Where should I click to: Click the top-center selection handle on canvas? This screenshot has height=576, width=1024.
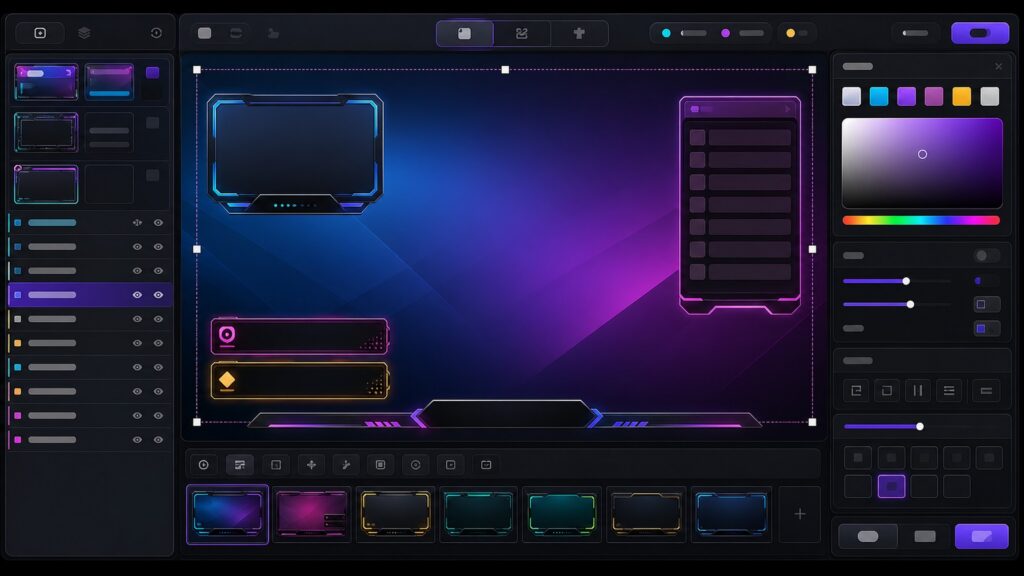(x=505, y=69)
